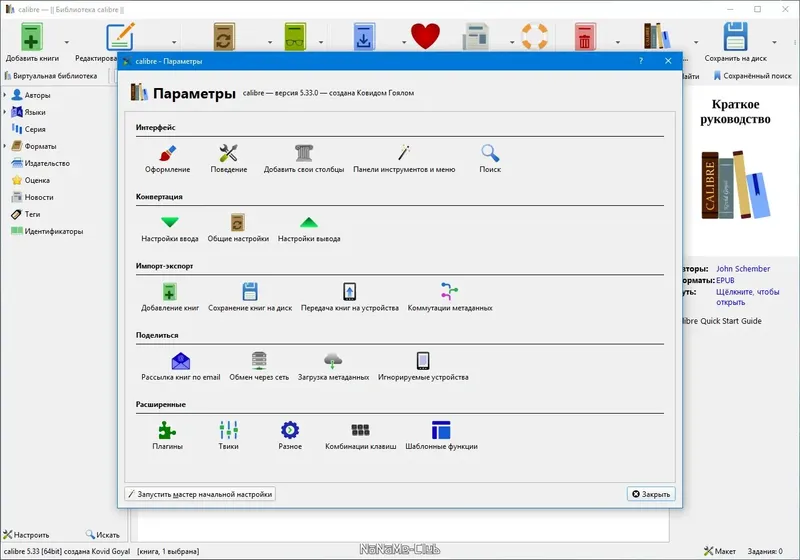Open the EPUB format link
Viewport: 800px width, 560px height.
(725, 281)
